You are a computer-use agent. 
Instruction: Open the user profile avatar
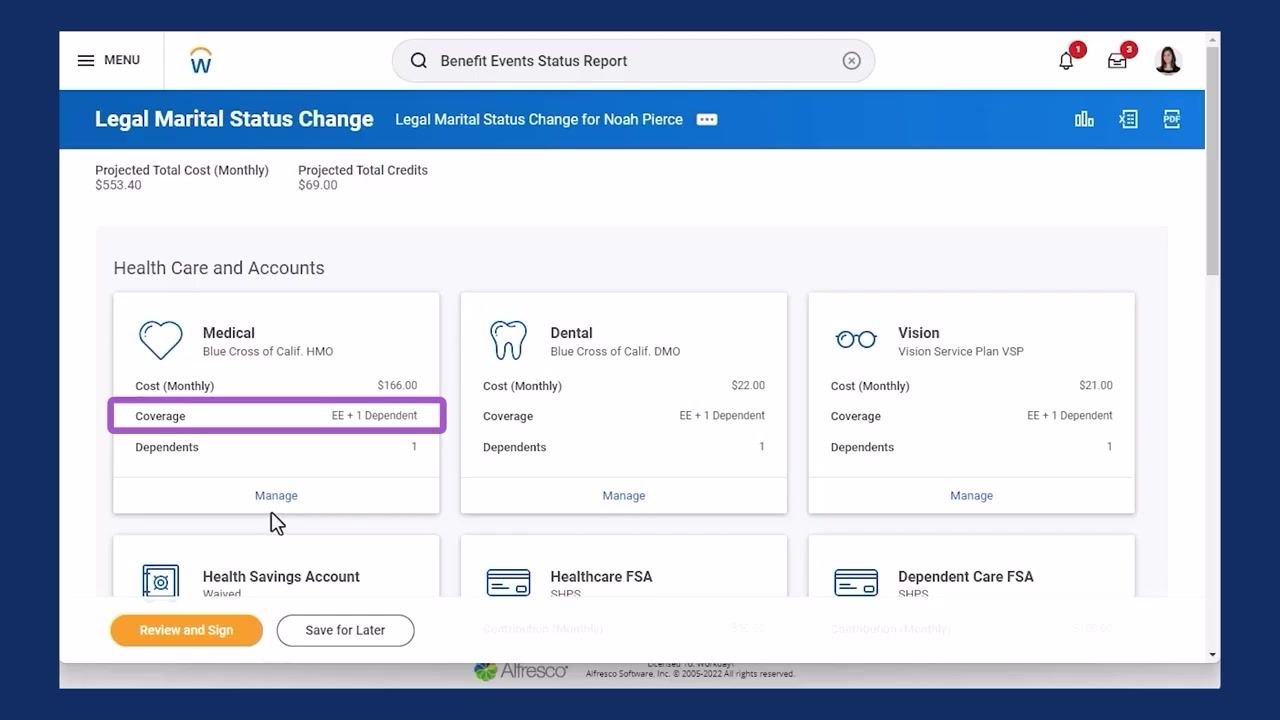coord(1168,61)
